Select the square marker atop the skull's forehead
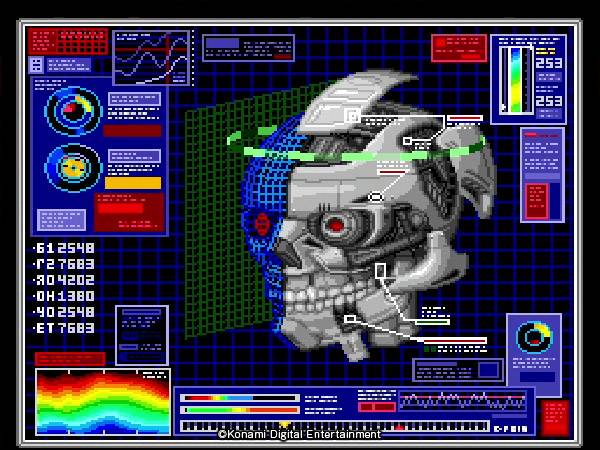The image size is (600, 450). [352, 117]
